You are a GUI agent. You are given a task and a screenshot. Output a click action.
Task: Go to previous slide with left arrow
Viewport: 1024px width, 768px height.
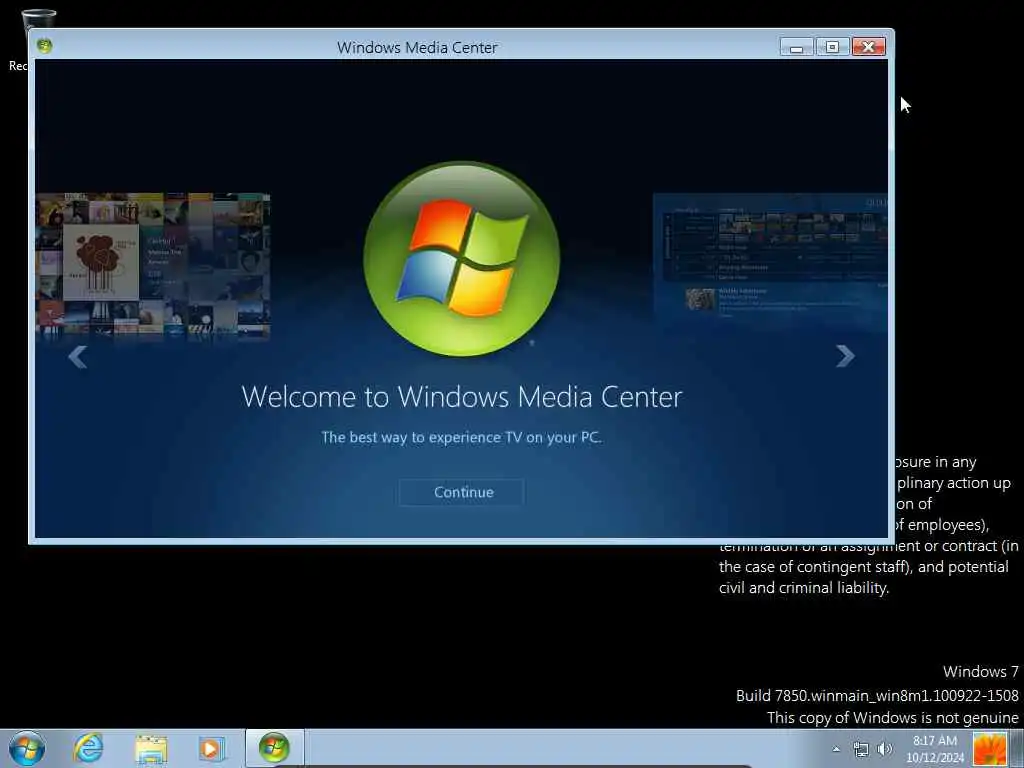point(78,357)
